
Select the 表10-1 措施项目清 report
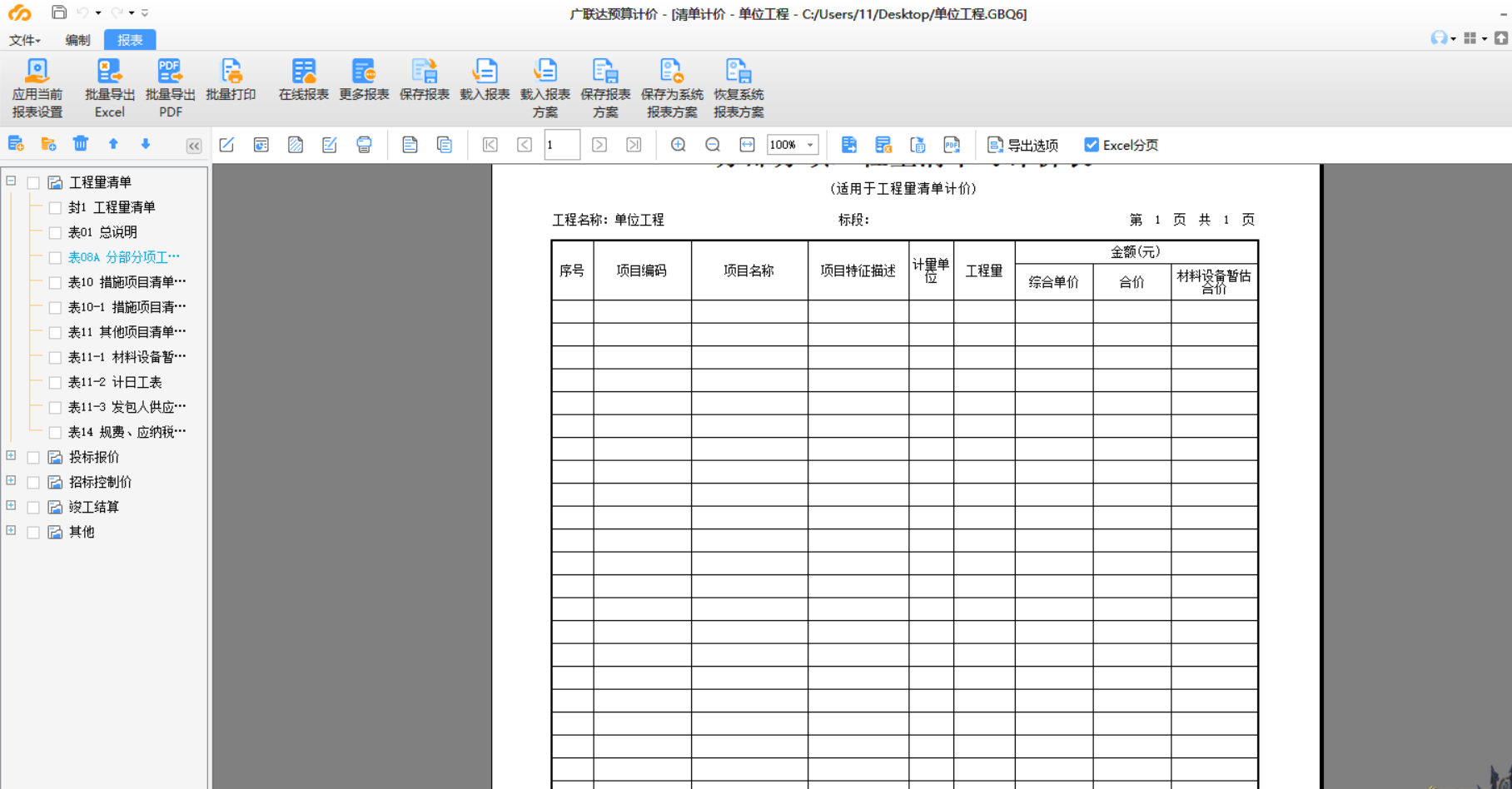pyautogui.click(x=127, y=307)
